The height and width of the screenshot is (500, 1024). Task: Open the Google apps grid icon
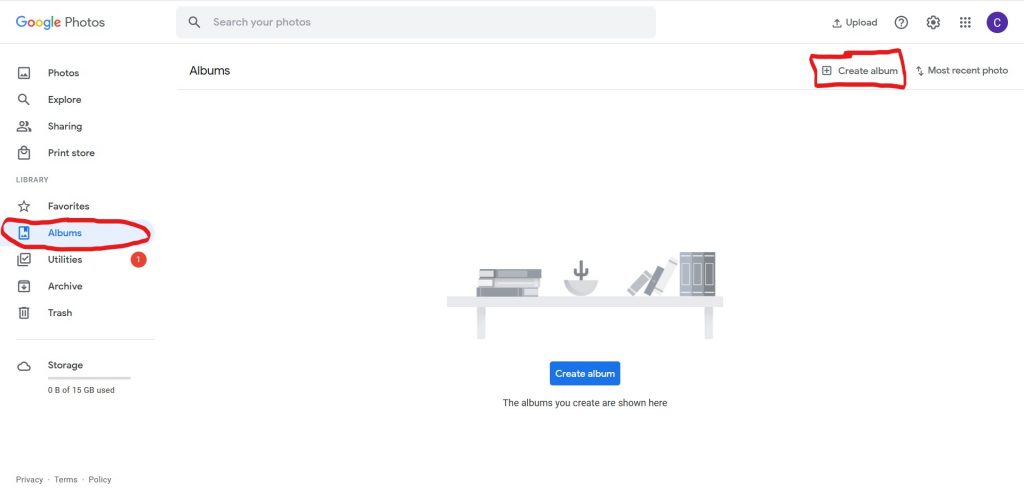(965, 22)
